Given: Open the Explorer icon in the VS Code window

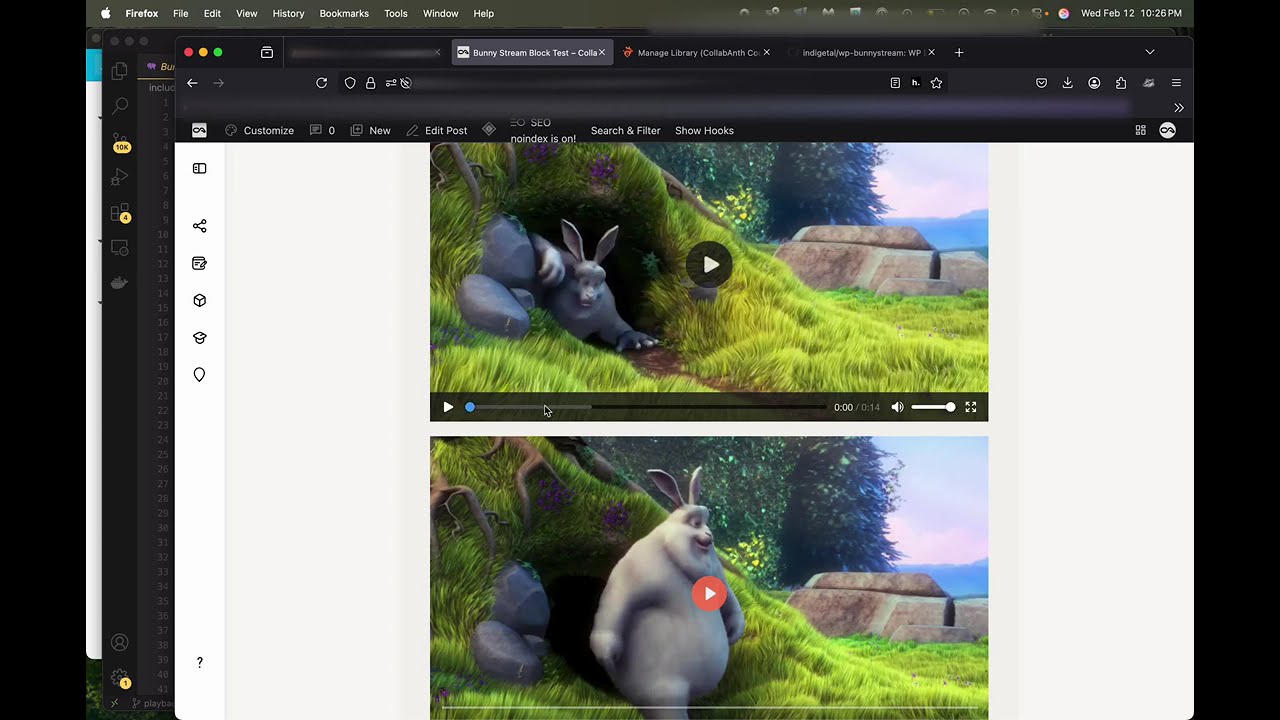Looking at the screenshot, I should pos(120,71).
